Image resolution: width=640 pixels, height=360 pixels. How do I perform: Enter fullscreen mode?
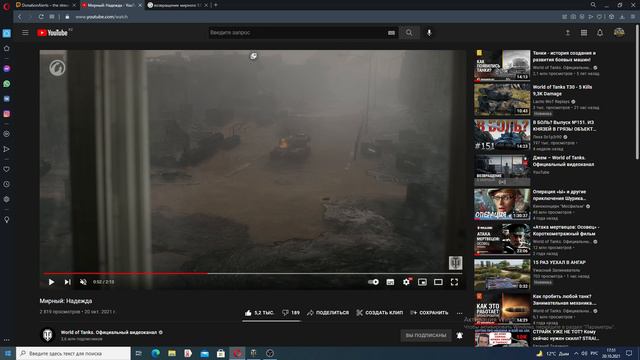[454, 282]
